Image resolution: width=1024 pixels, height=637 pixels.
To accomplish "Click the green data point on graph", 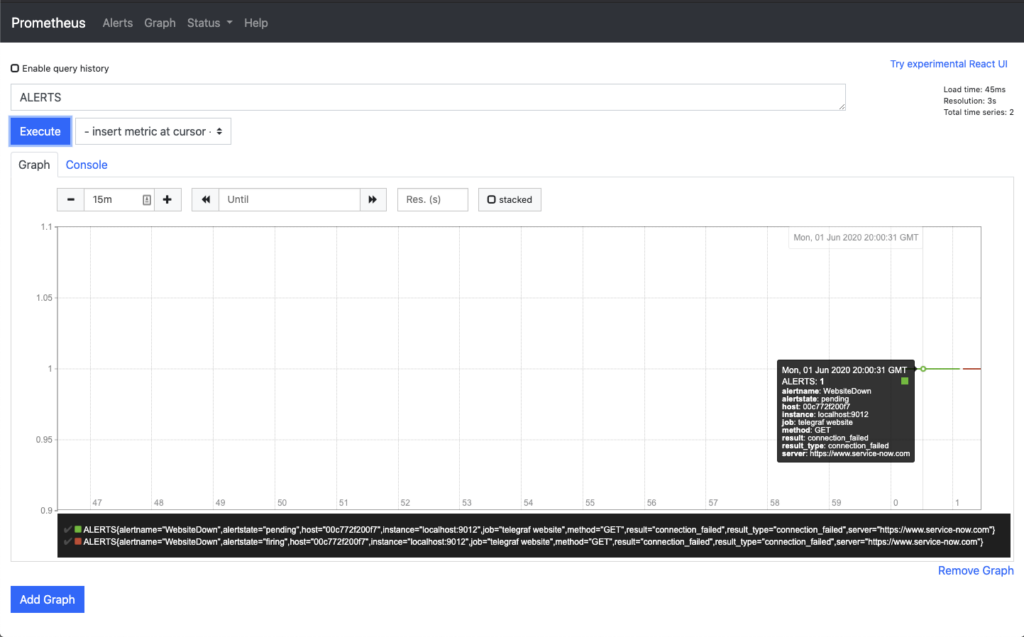I will tap(923, 369).
